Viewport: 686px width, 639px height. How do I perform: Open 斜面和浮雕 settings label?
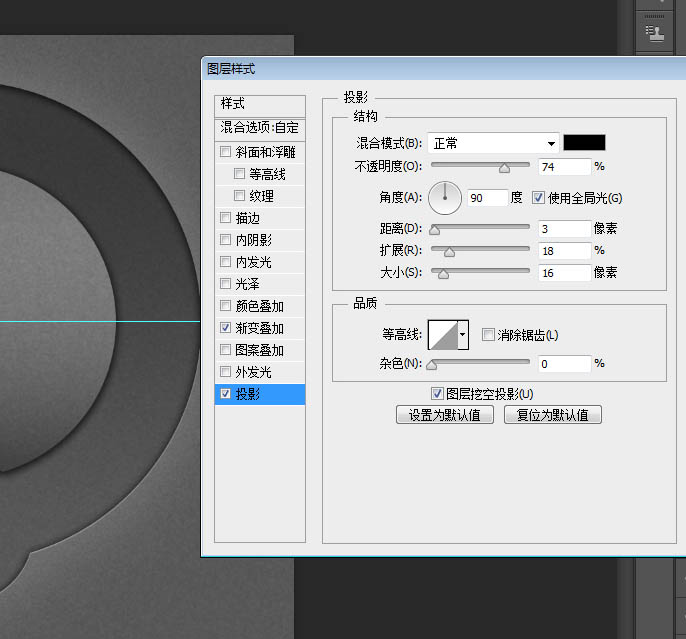[266, 152]
